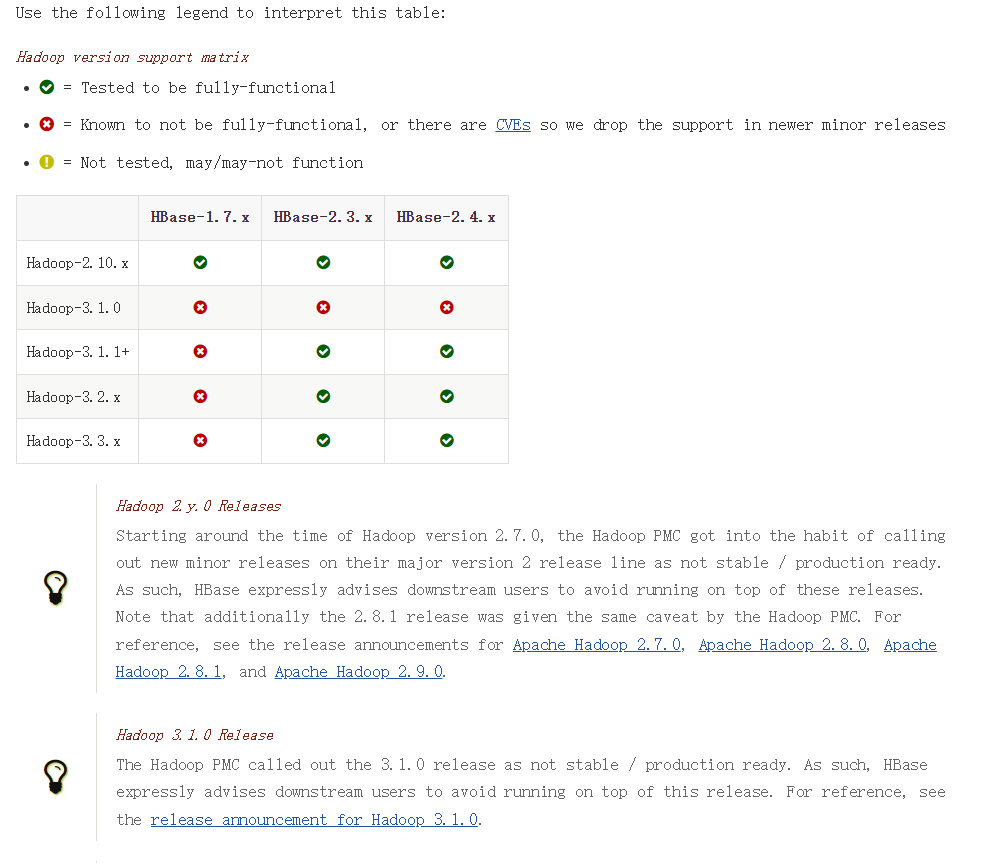Select the Hadoop-3.1.0 row label
This screenshot has width=1000, height=863.
(x=73, y=308)
